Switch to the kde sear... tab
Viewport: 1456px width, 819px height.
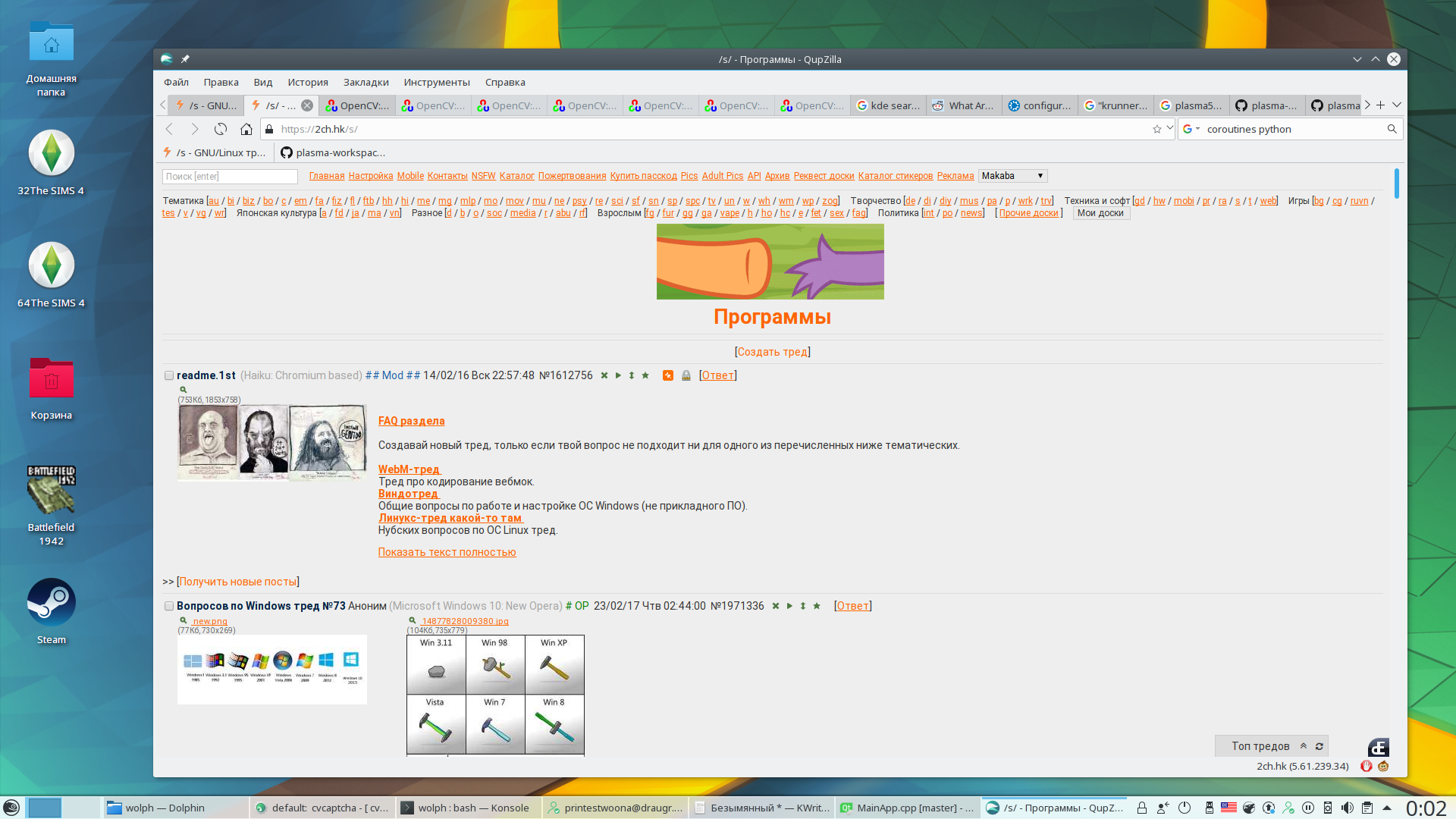click(x=888, y=105)
